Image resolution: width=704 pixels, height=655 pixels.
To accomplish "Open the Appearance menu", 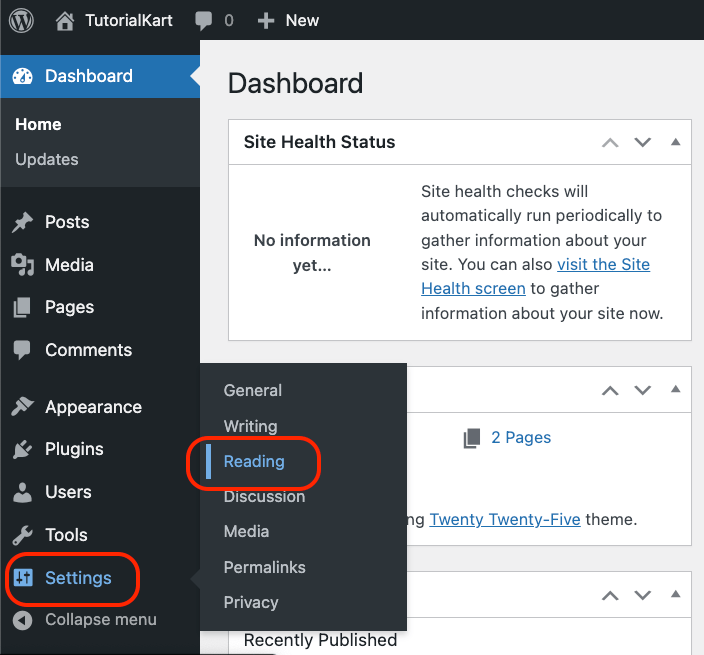I will pyautogui.click(x=93, y=407).
